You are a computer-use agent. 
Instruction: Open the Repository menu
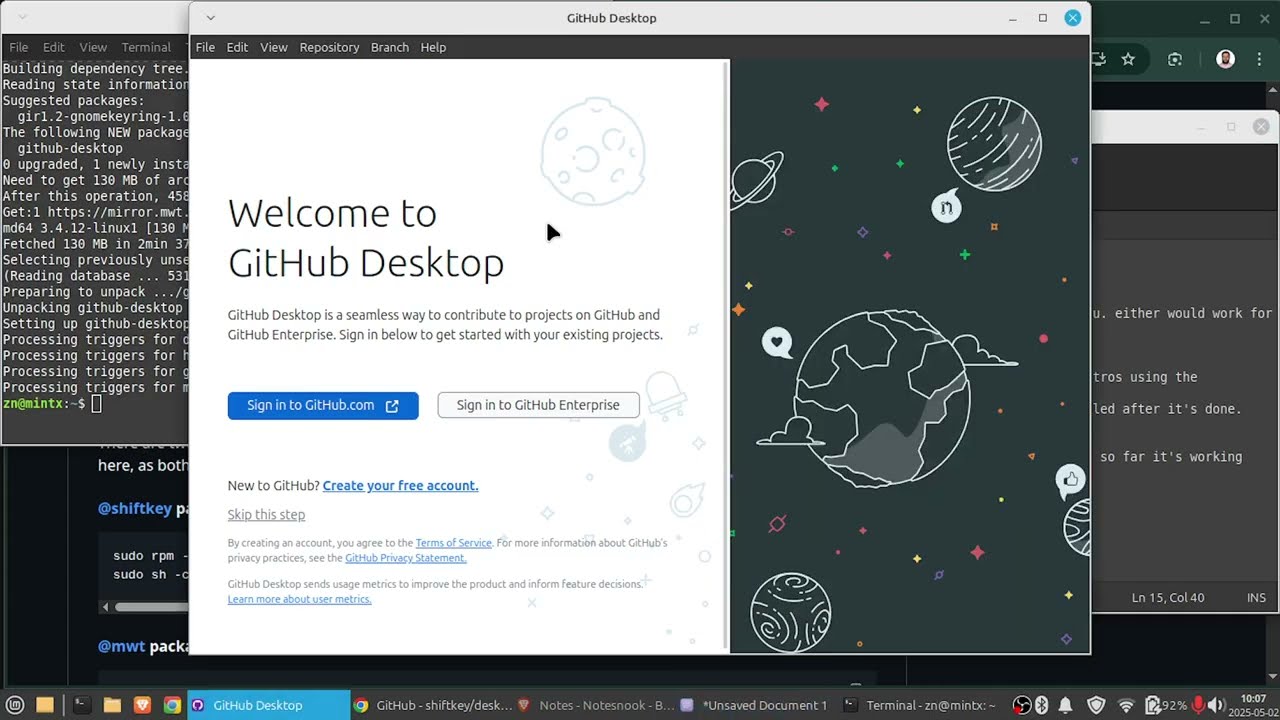329,47
